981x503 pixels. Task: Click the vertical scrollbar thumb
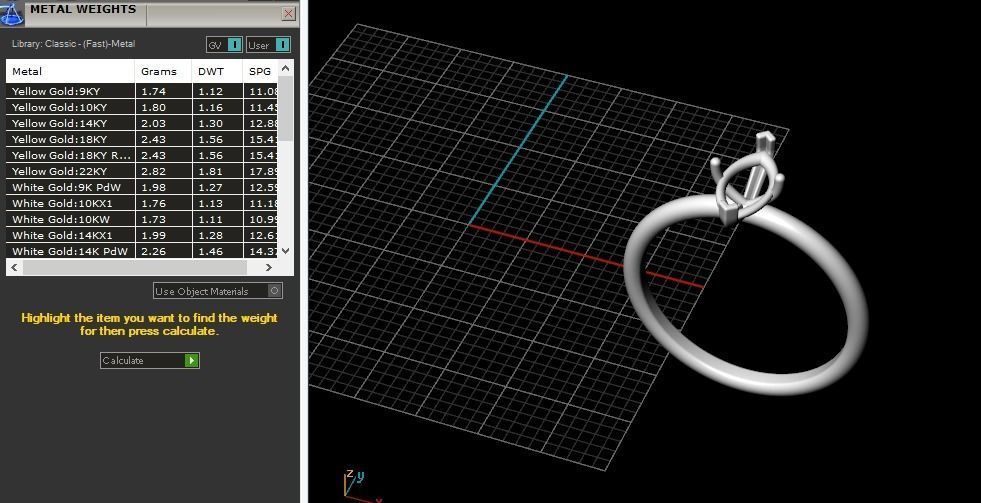pos(285,108)
